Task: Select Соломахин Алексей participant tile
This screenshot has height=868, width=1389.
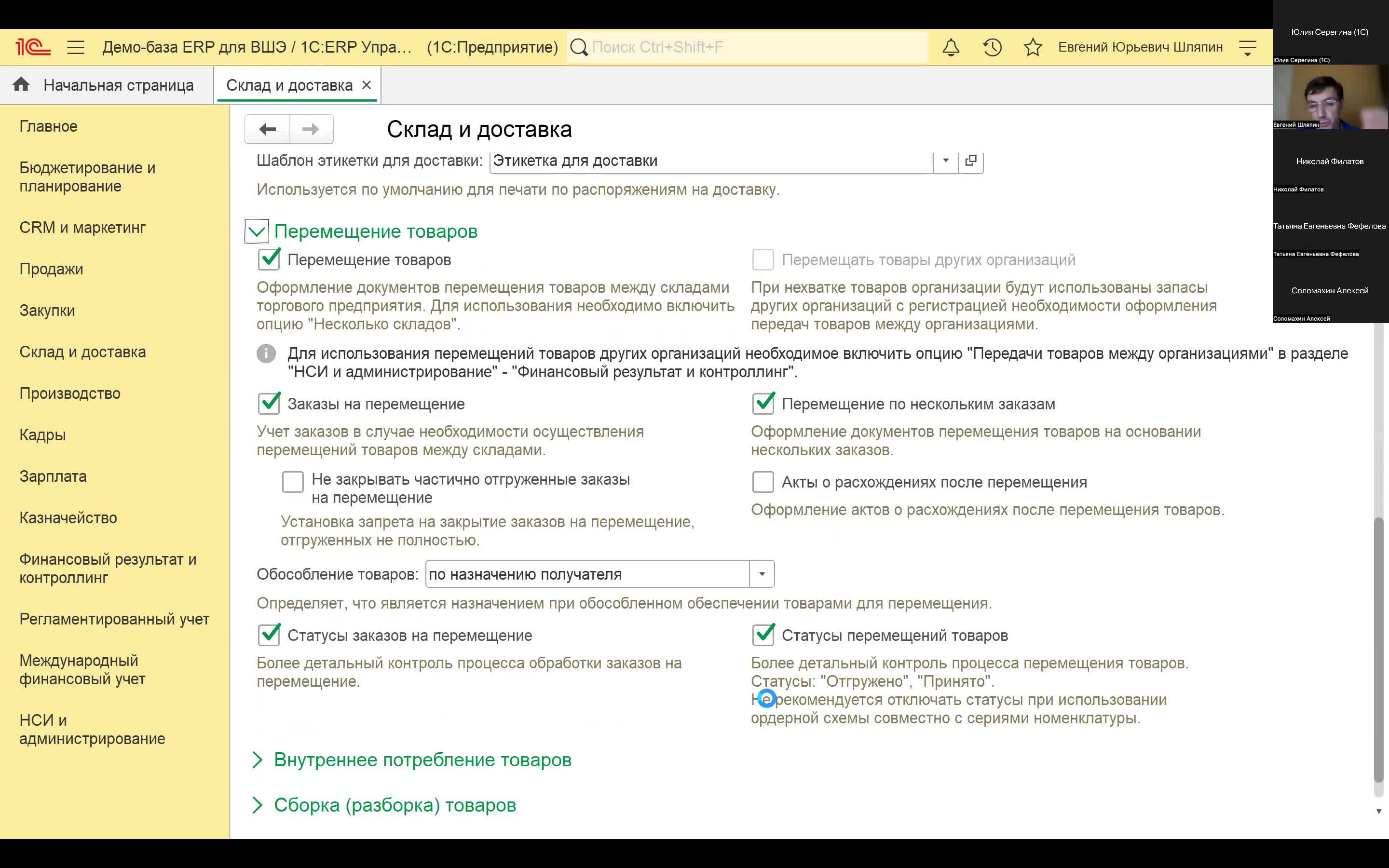Action: [x=1331, y=290]
